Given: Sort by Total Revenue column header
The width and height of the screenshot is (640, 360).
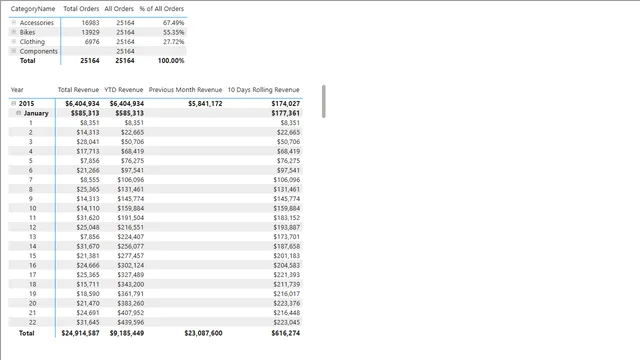Looking at the screenshot, I should click(x=78, y=90).
